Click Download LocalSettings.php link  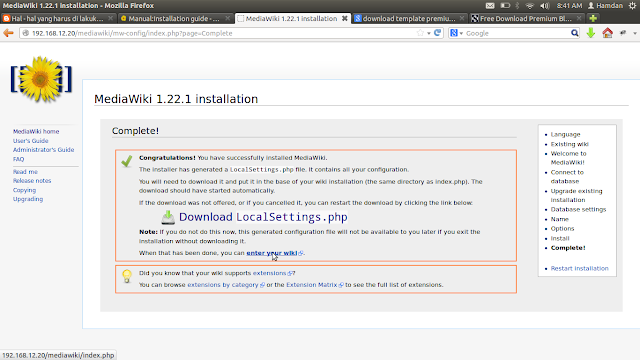pos(263,217)
